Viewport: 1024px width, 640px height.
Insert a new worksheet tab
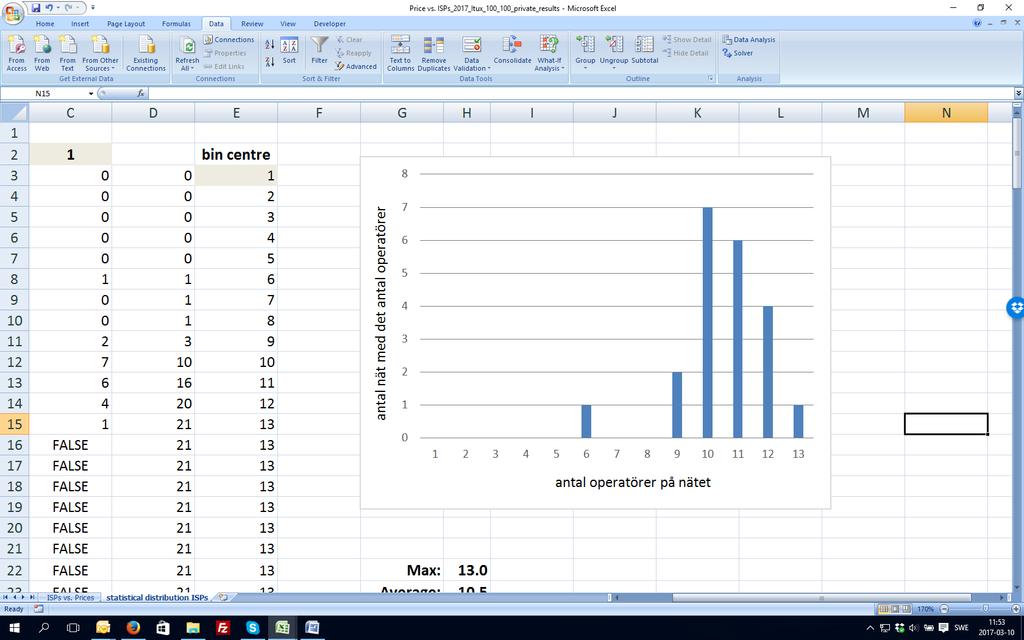pyautogui.click(x=223, y=598)
